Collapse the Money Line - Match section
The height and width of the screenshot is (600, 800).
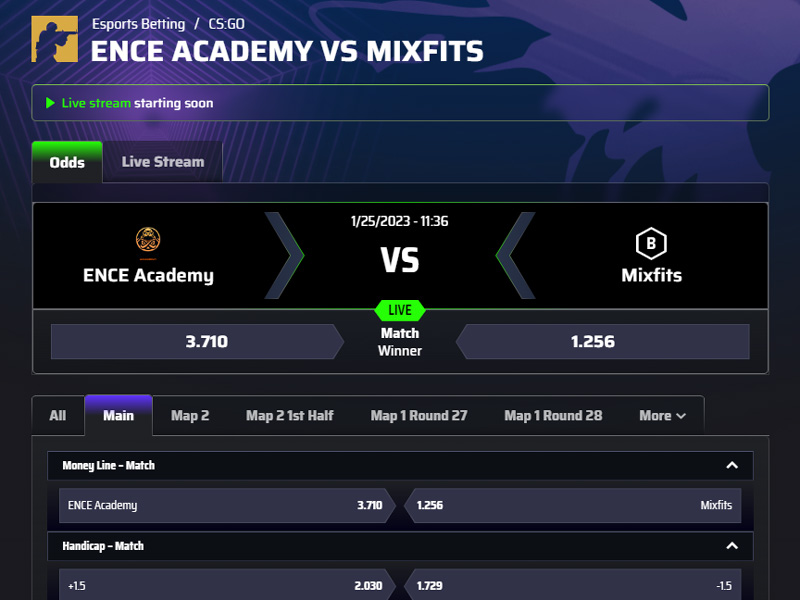click(x=732, y=465)
